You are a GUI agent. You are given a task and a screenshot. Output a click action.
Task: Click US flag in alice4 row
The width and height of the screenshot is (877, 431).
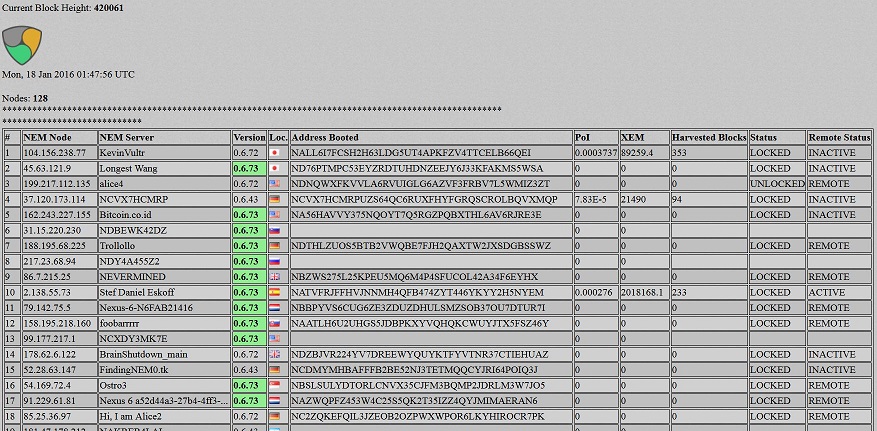(x=274, y=184)
